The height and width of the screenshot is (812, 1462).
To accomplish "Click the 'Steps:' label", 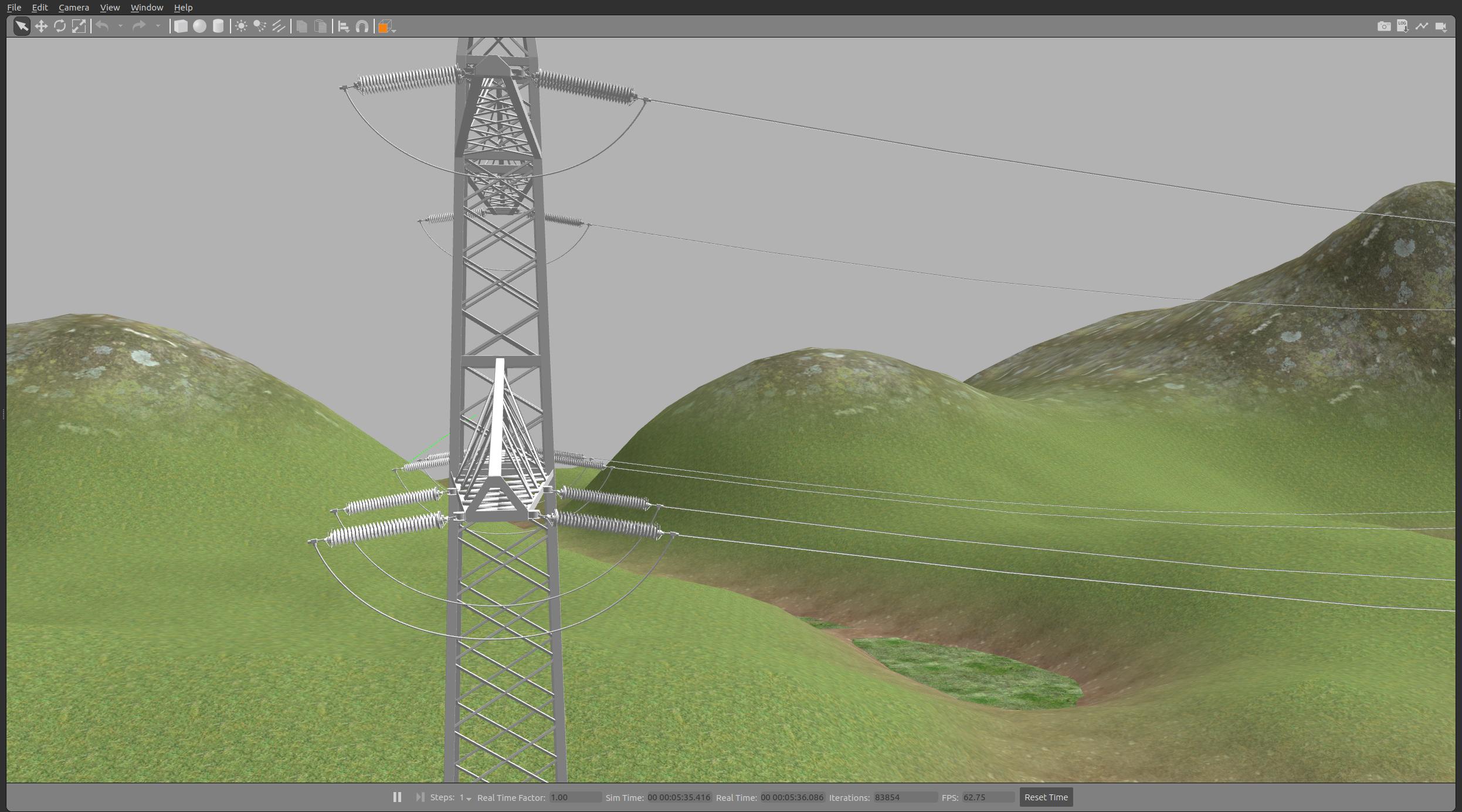I will coord(442,797).
